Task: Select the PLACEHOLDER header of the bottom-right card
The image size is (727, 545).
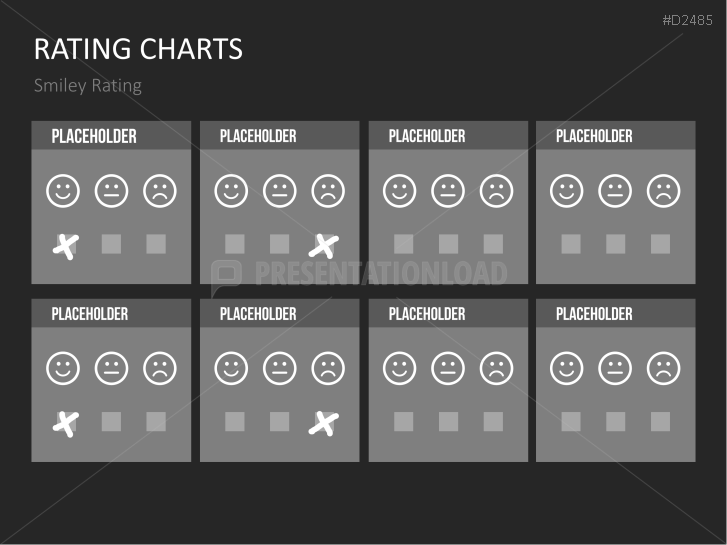Action: tap(594, 314)
